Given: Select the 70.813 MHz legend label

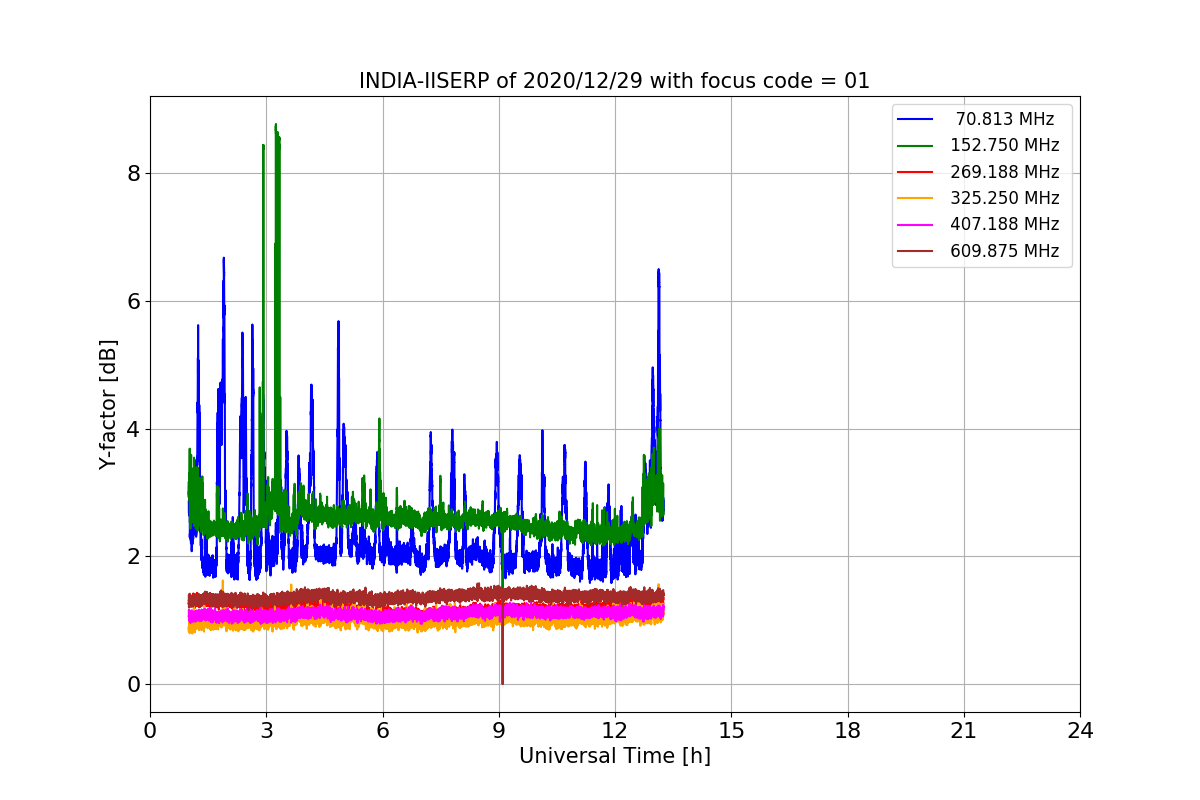Looking at the screenshot, I should 1005,119.
